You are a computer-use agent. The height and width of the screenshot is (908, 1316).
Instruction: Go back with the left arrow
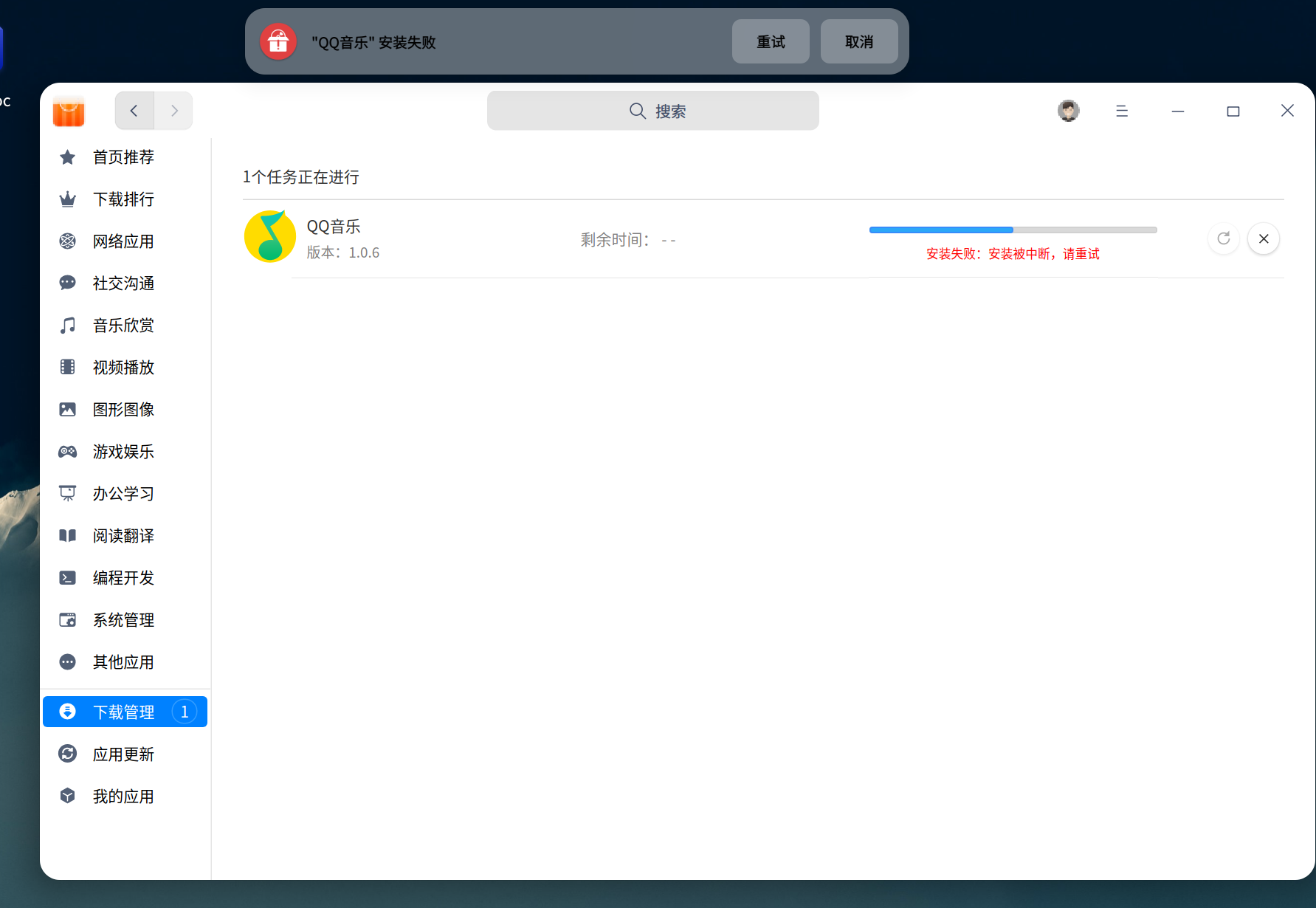click(134, 111)
